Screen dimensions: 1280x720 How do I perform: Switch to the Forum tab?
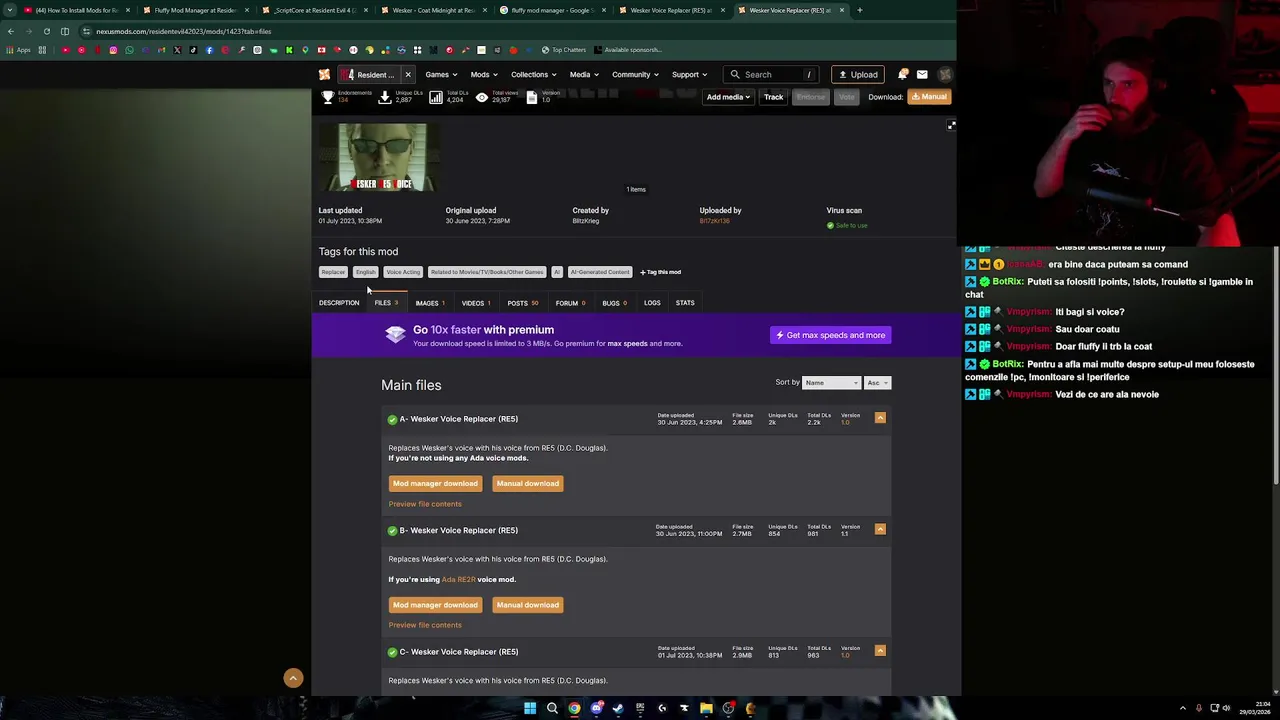[570, 303]
